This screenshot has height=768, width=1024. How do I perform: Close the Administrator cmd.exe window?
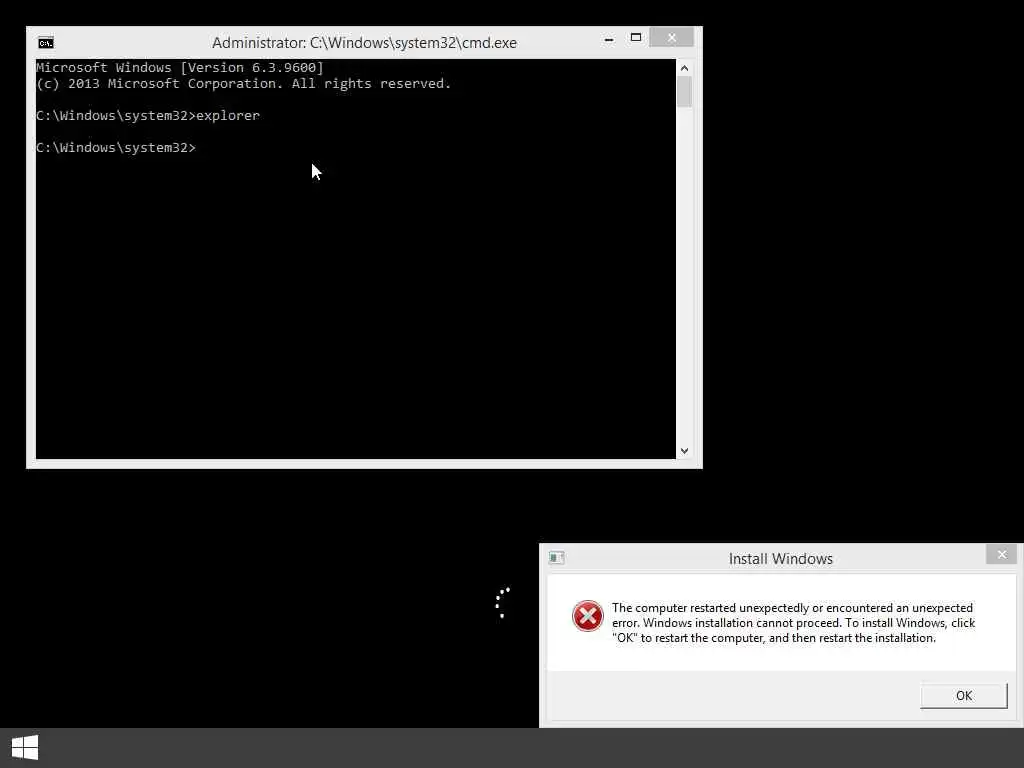tap(671, 38)
